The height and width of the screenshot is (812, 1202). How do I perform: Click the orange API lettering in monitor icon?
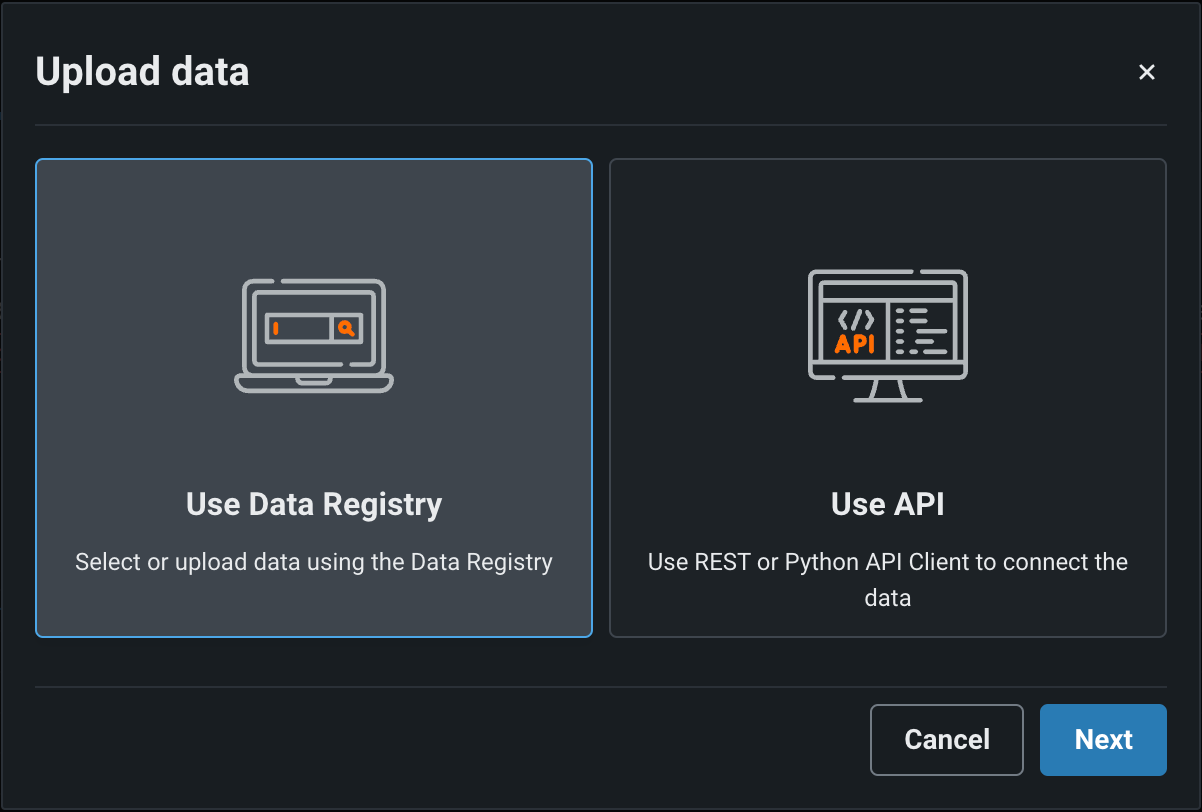click(x=855, y=344)
